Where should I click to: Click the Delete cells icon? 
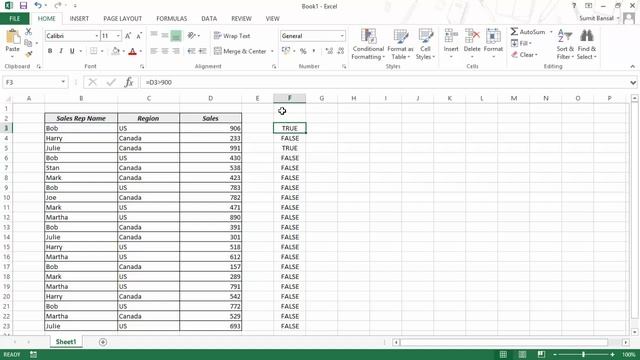tap(472, 36)
